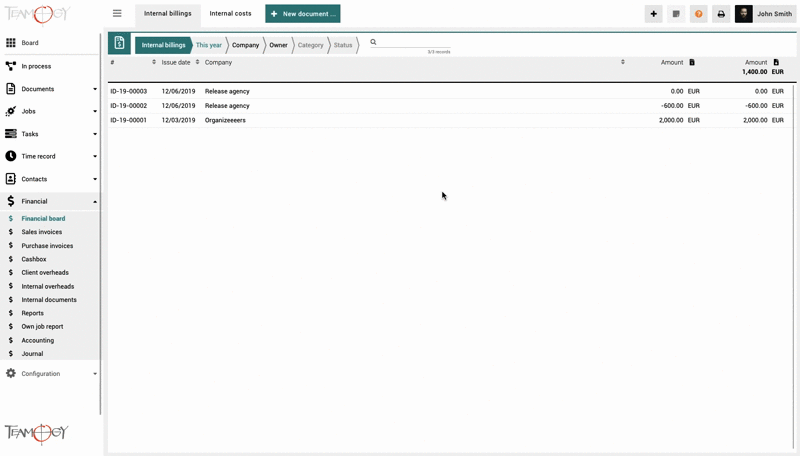Open the notes icon in top bar
This screenshot has width=800, height=456.
tap(676, 14)
